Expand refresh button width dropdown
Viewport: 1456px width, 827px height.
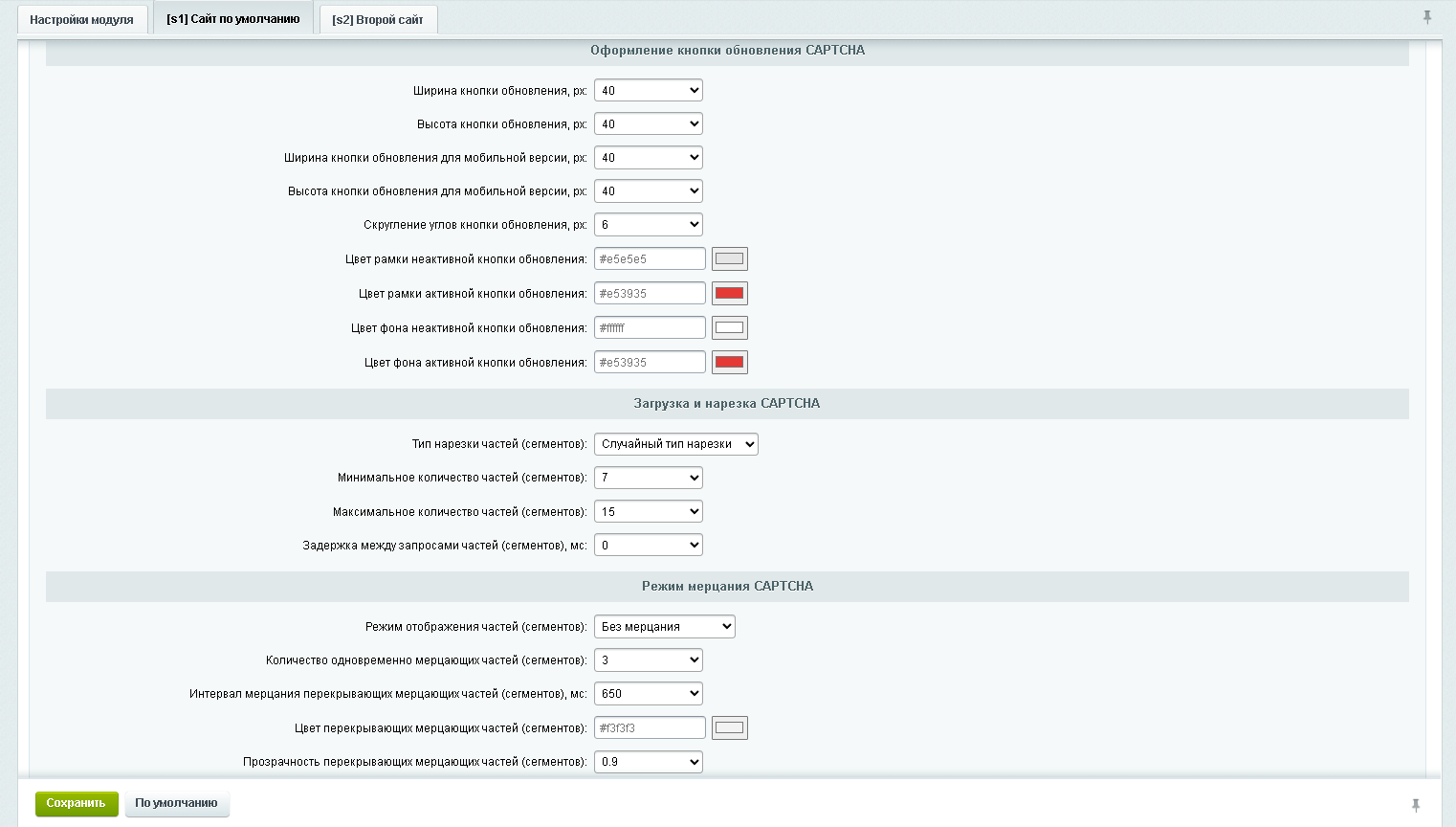[649, 90]
